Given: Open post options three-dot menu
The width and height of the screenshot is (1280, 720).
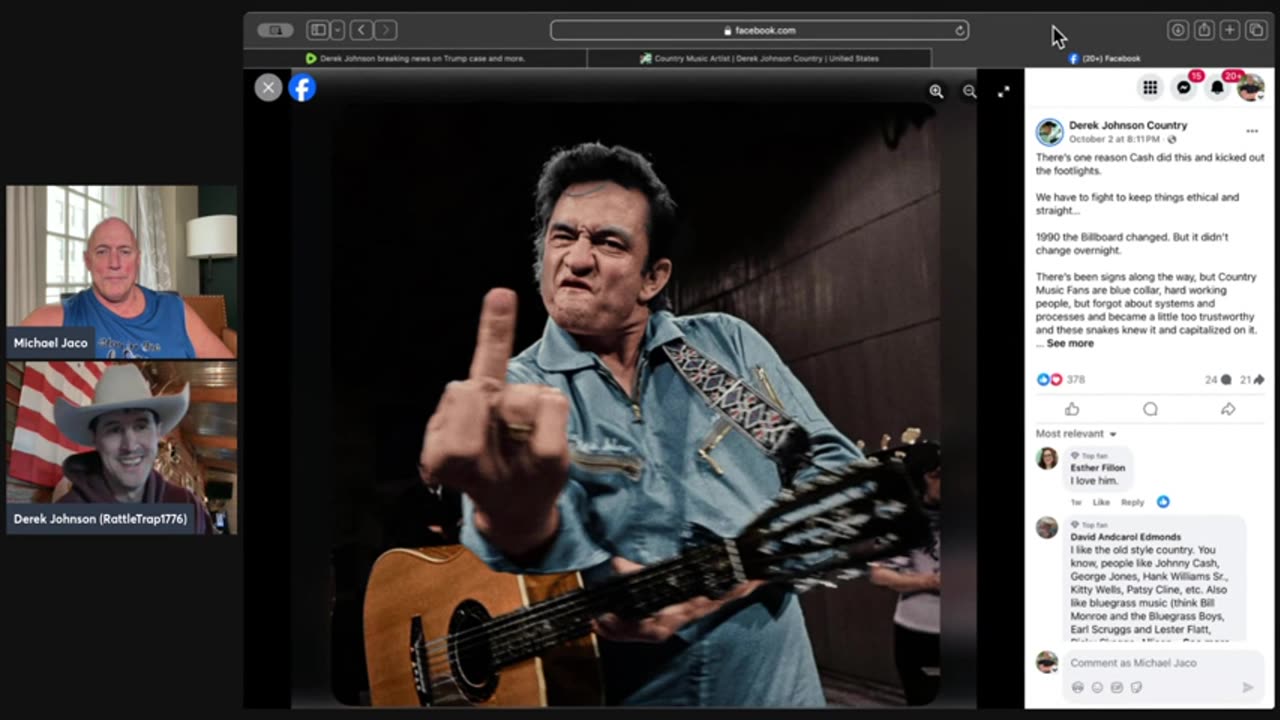Looking at the screenshot, I should coord(1252,131).
